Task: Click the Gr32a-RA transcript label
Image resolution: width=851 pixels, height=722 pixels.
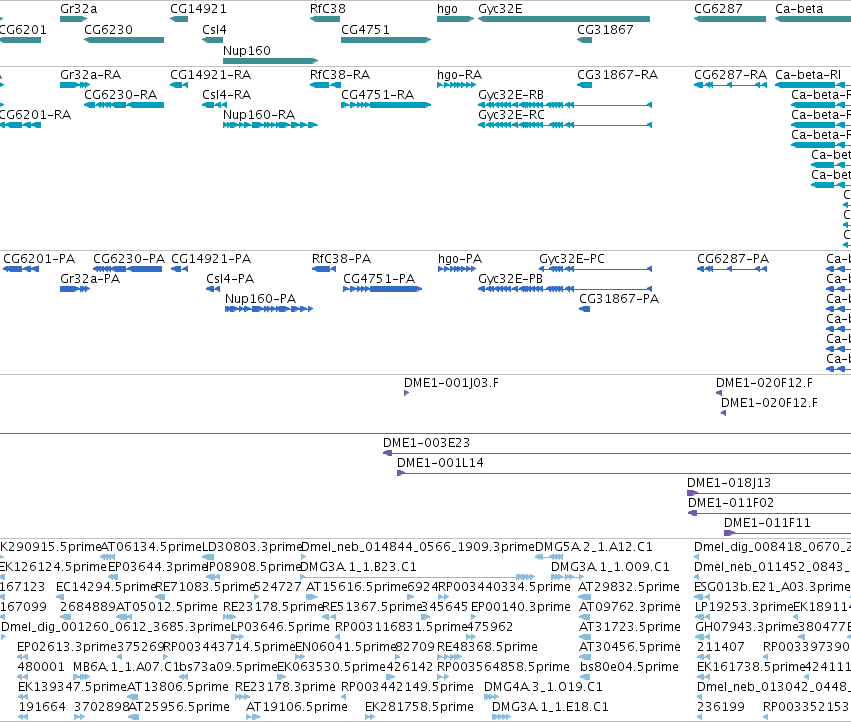Action: pyautogui.click(x=91, y=74)
